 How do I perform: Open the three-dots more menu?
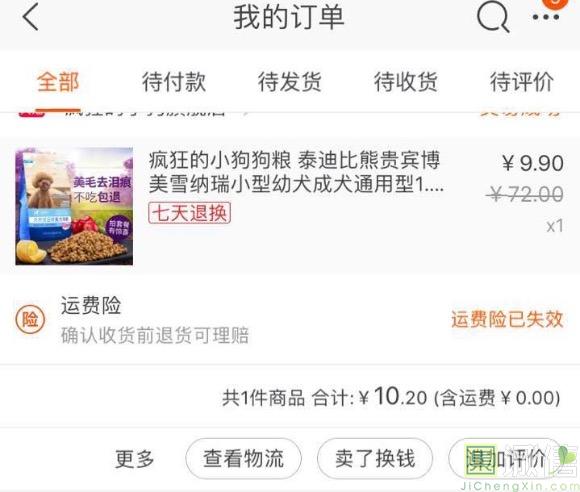click(x=546, y=17)
